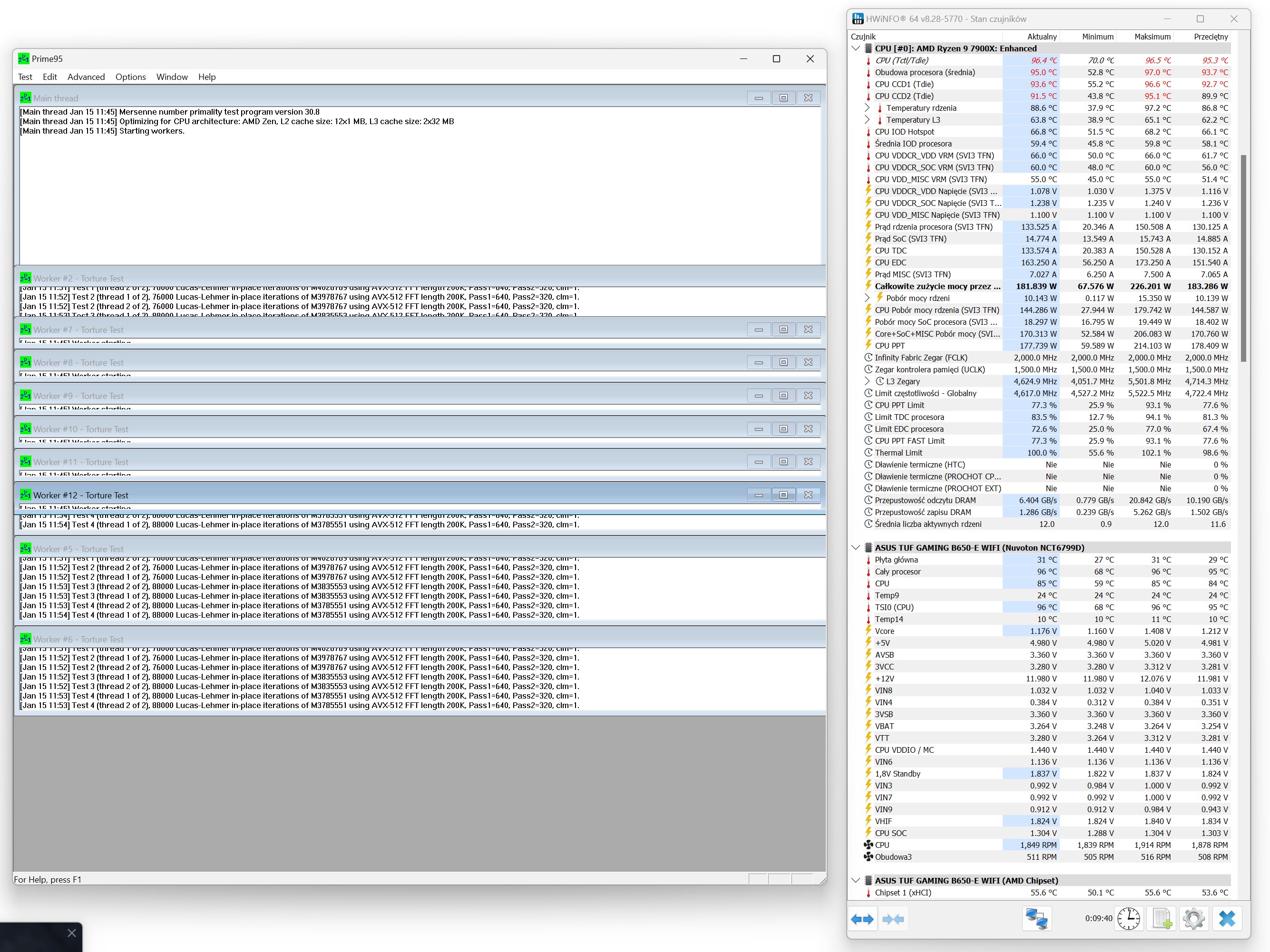Reset sensor timer with clock icon
Screen dimensions: 1270x952
[1128, 919]
